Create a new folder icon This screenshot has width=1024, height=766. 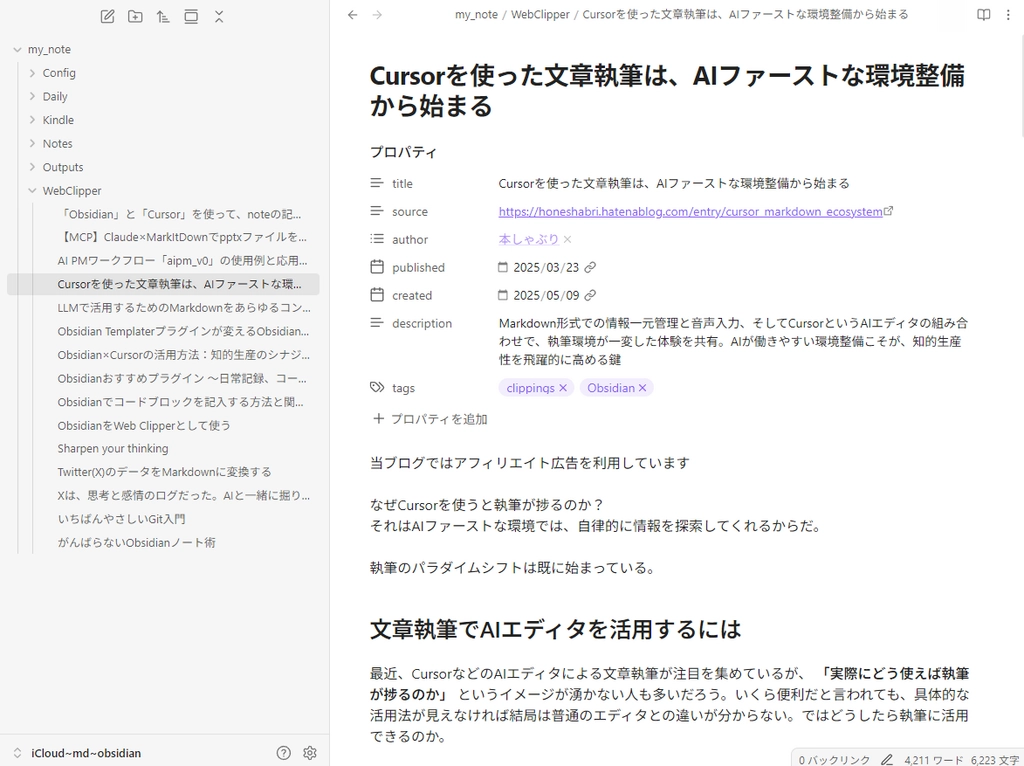click(x=135, y=17)
